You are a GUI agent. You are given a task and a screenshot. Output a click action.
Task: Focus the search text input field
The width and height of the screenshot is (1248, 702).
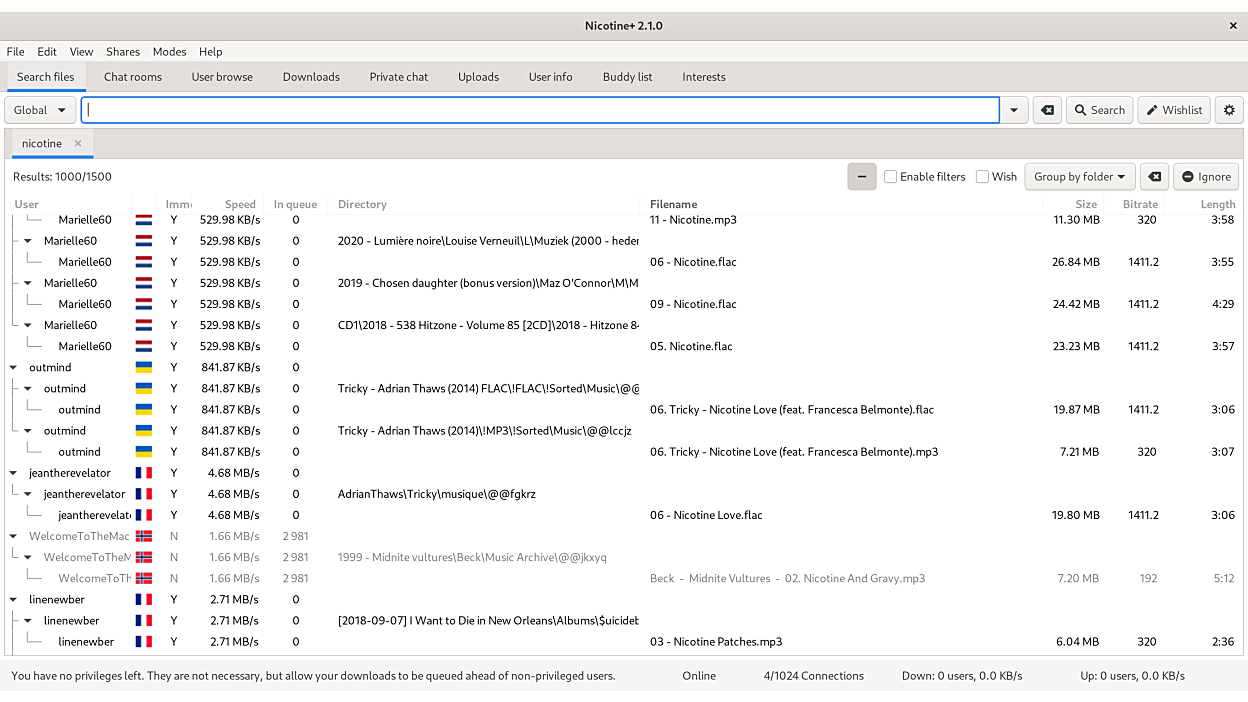(540, 110)
